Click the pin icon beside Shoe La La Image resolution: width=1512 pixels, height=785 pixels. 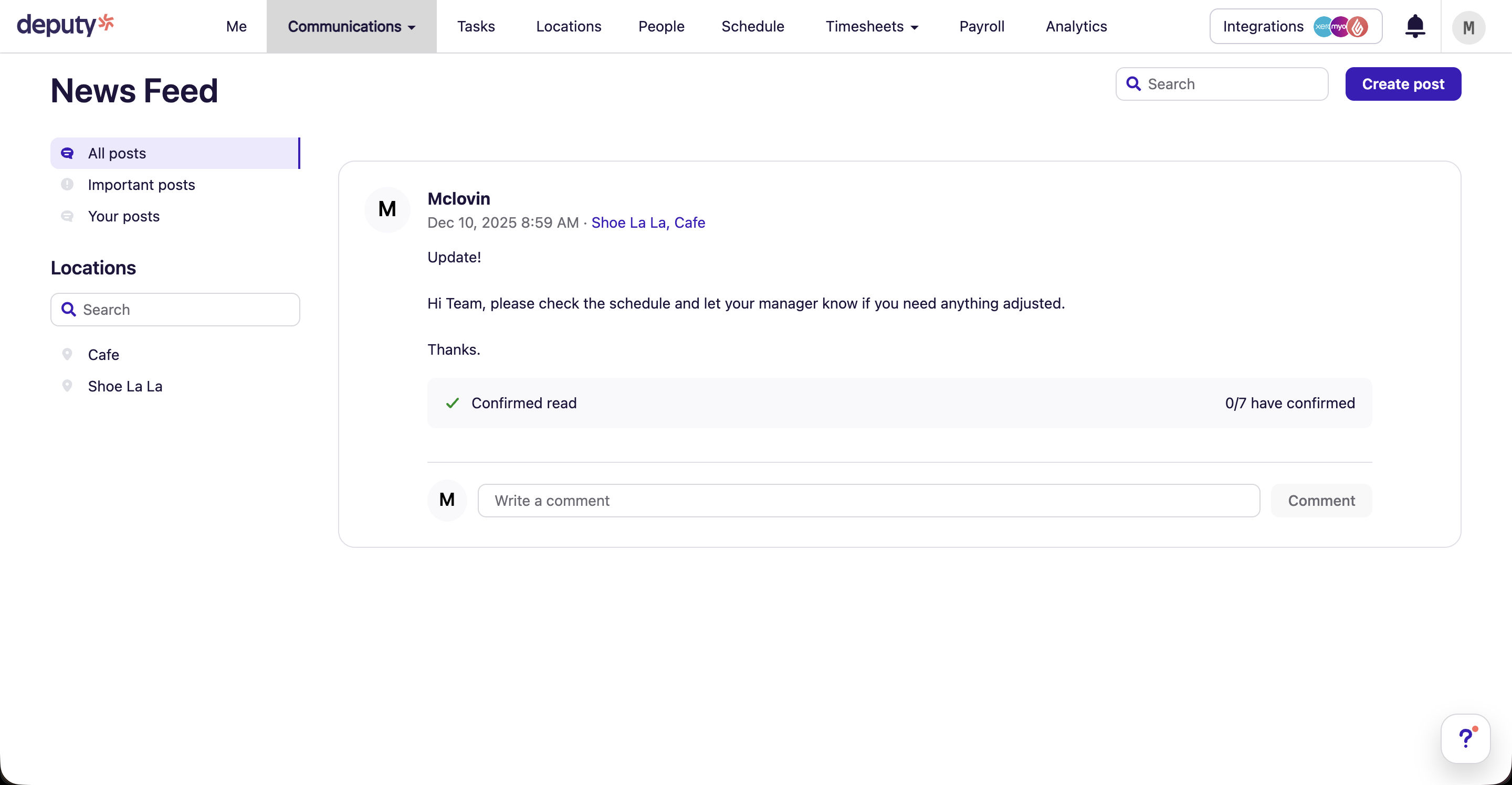click(x=68, y=386)
